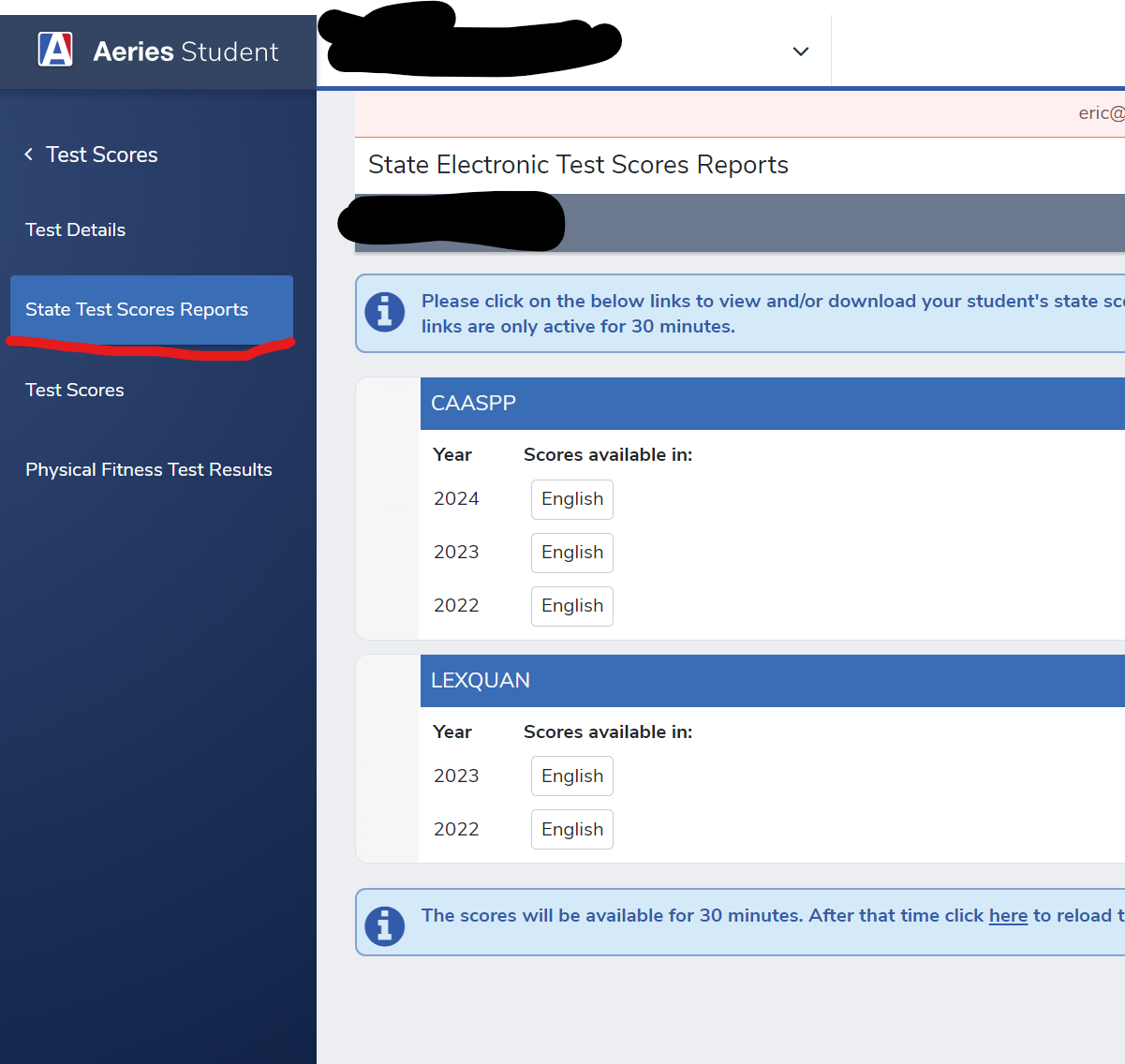The width and height of the screenshot is (1125, 1064).
Task: Open CAASPP 2024 English score report
Action: [x=572, y=499]
